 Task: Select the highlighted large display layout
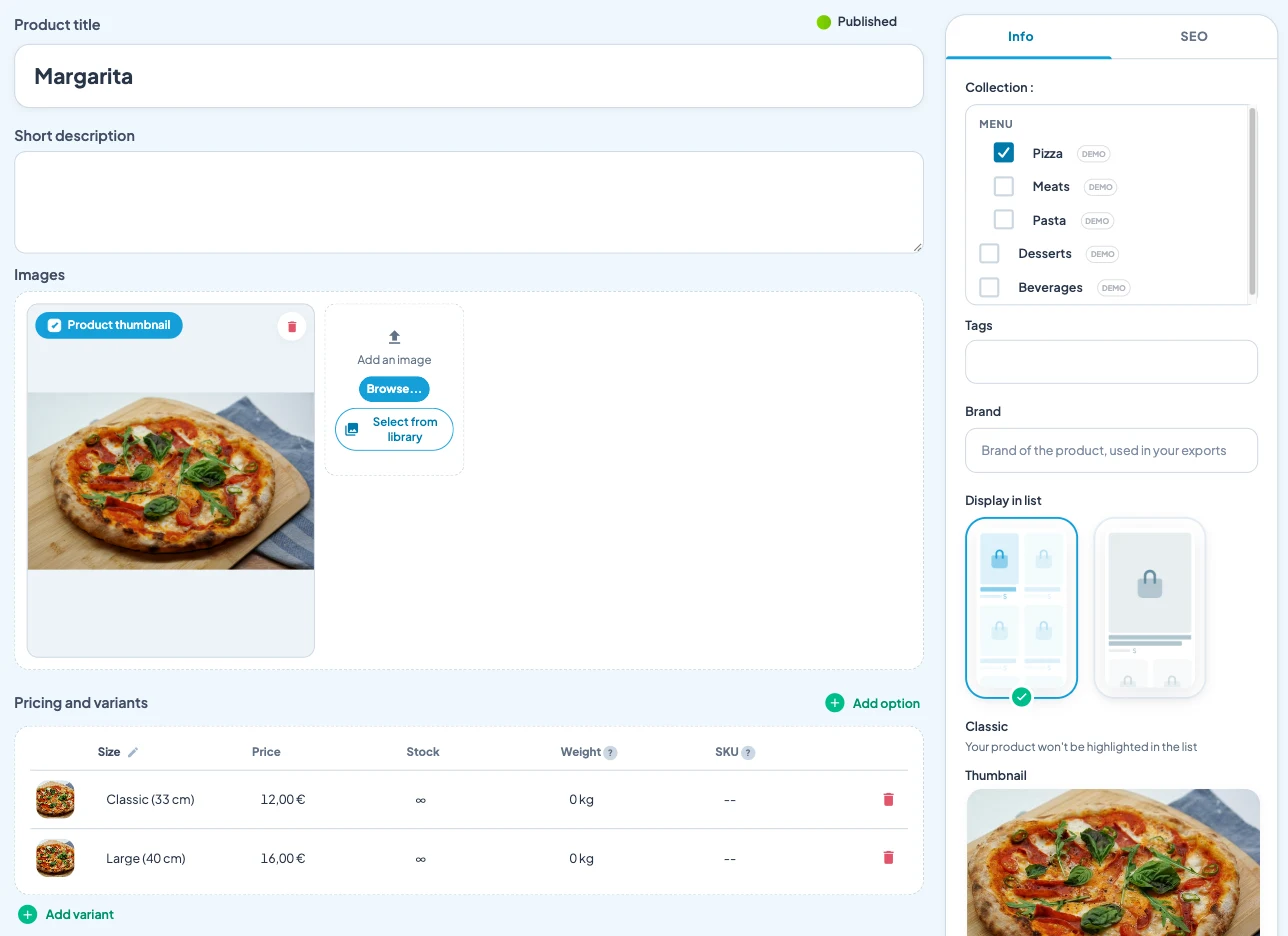1150,608
